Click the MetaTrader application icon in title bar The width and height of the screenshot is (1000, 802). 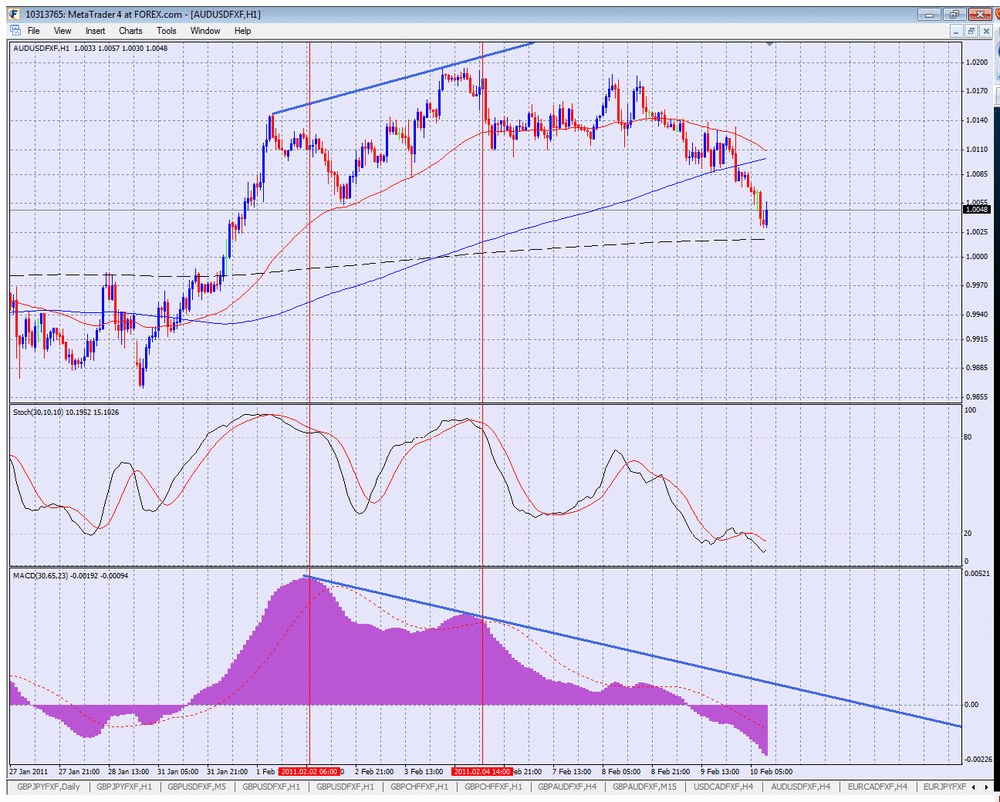click(14, 14)
